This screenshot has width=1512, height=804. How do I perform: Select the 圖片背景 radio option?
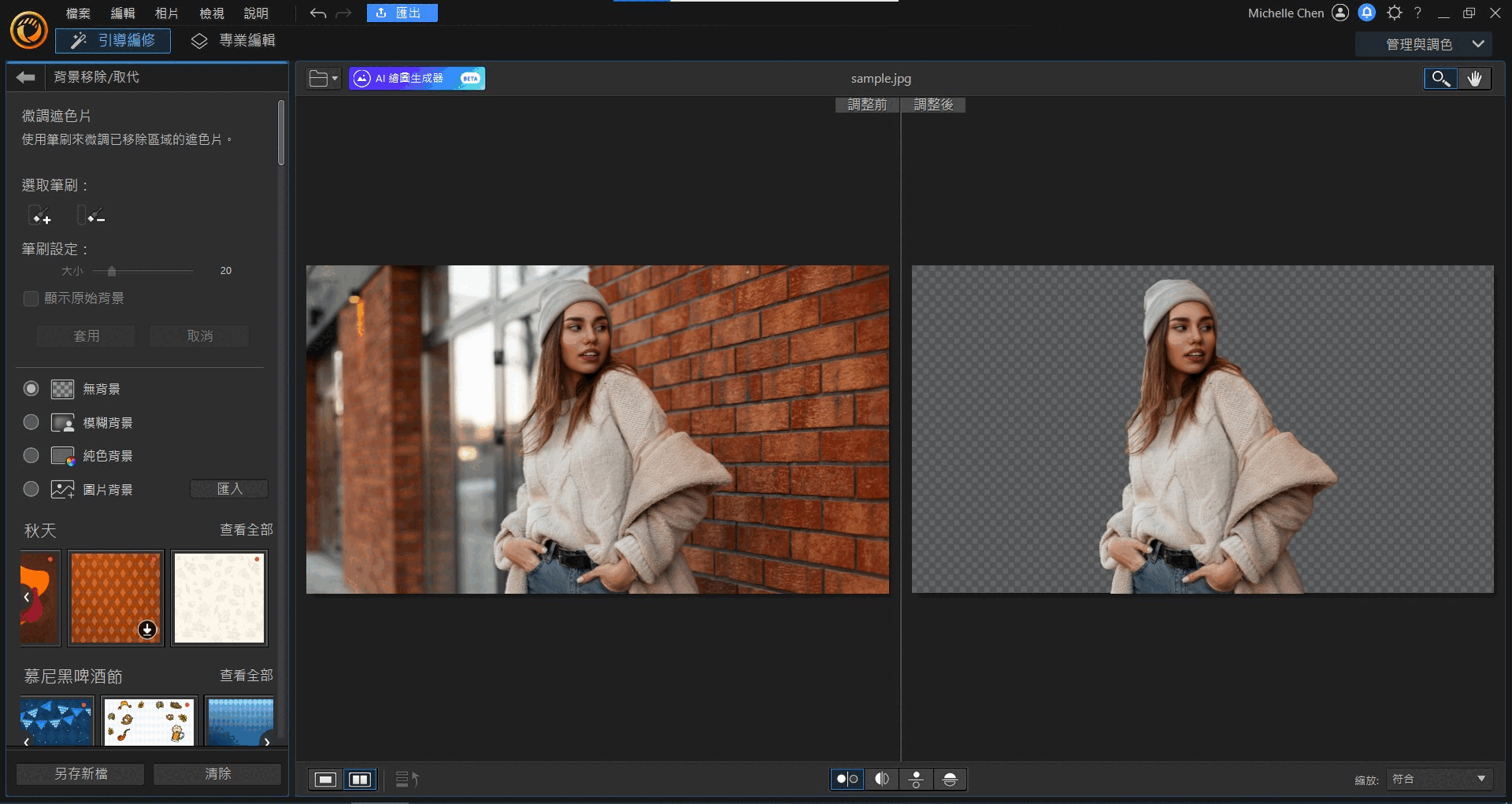31,489
